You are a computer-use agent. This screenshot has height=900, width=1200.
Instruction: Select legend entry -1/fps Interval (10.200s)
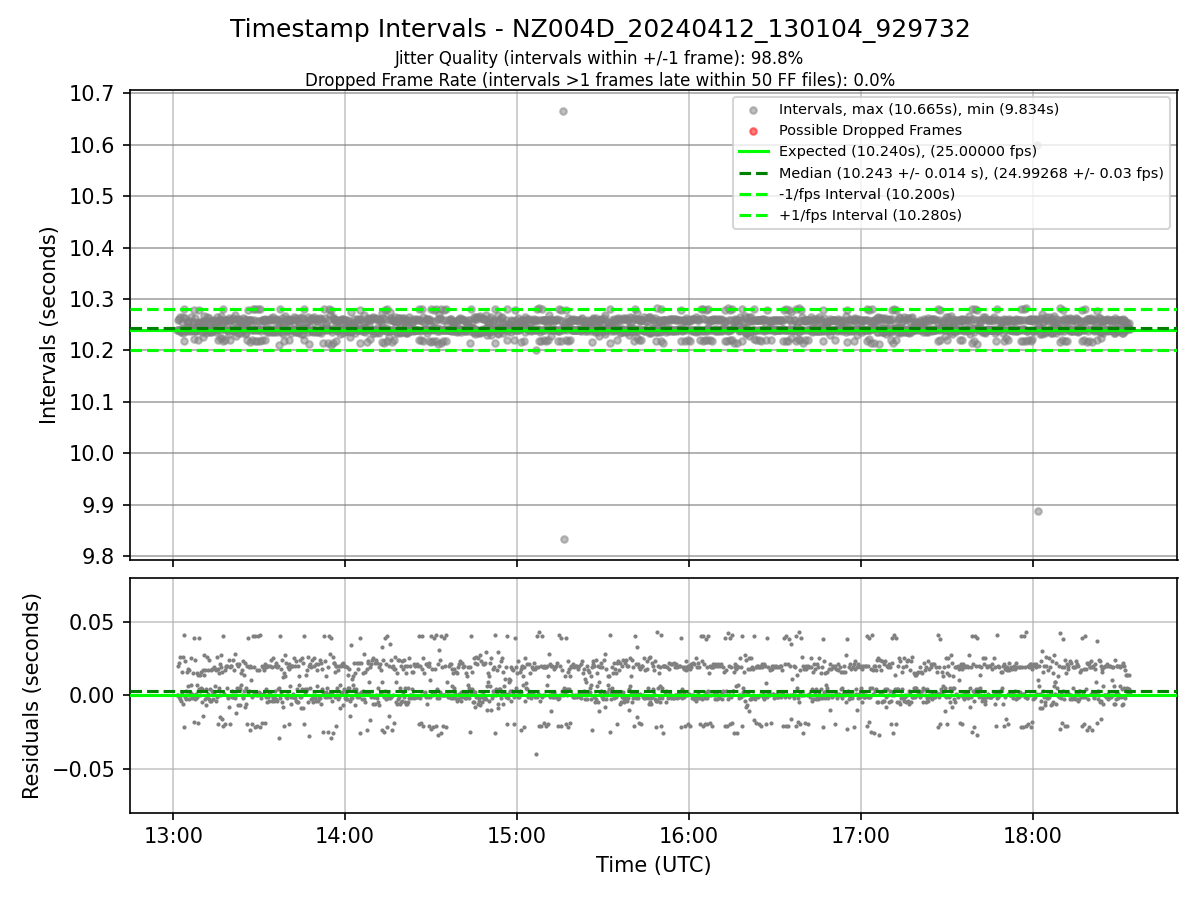tap(866, 194)
